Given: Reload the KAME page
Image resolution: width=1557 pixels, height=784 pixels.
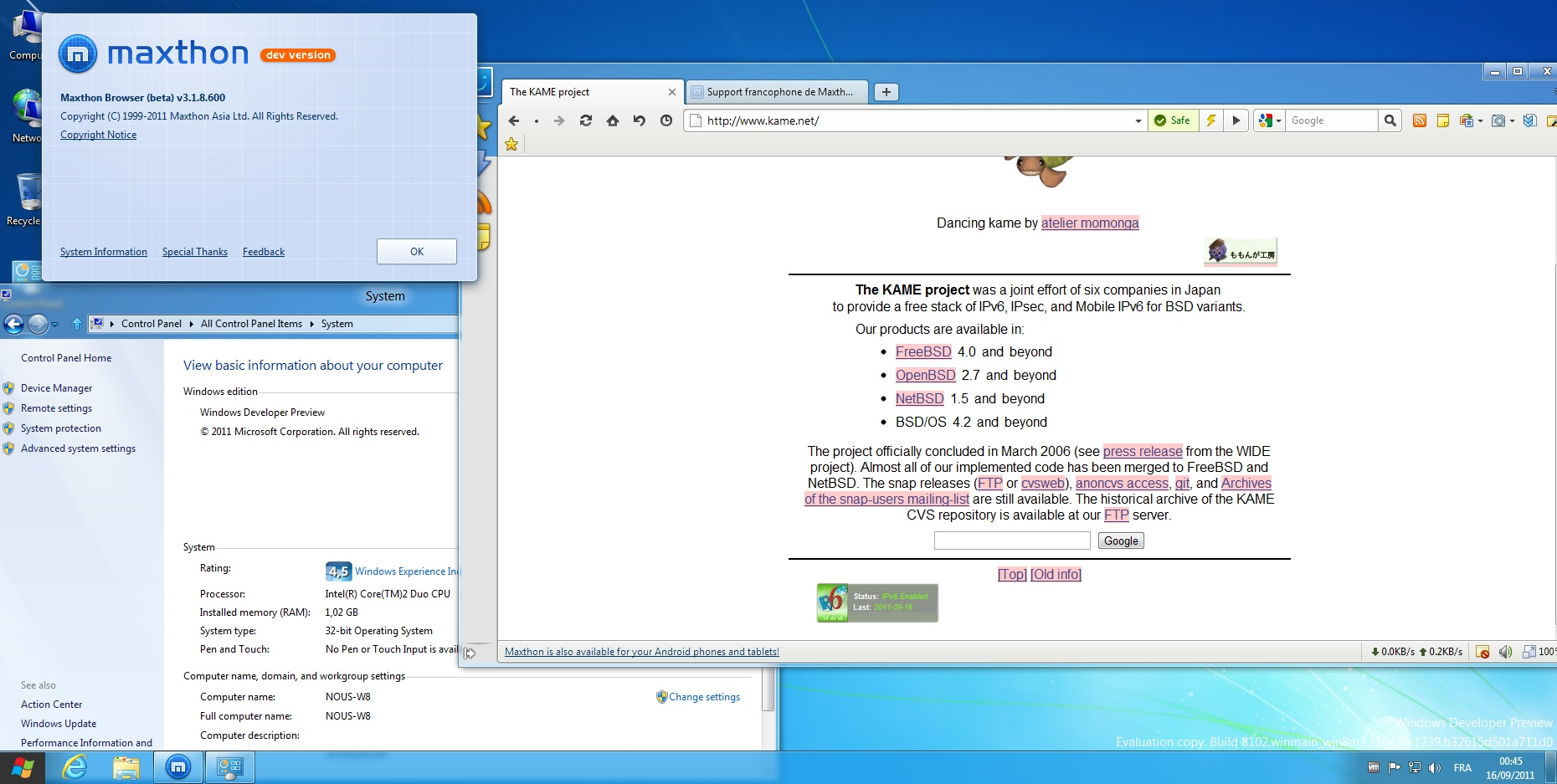Looking at the screenshot, I should pyautogui.click(x=586, y=120).
